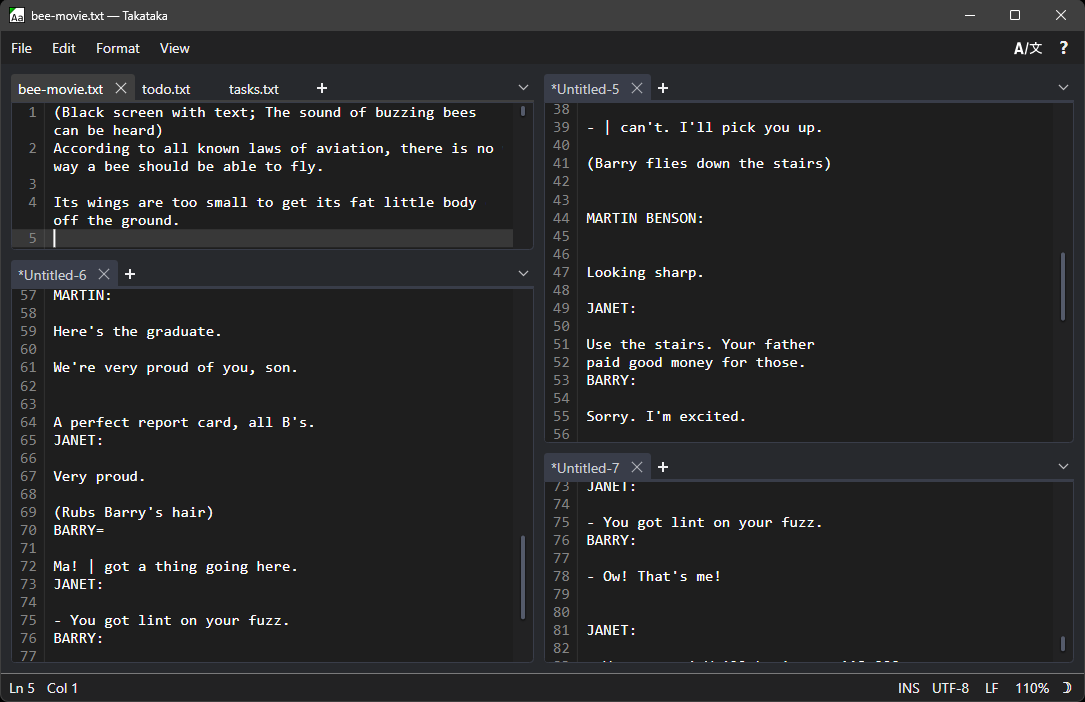Close the *Untitled-5 tab
Screen dimensions: 1085x702
[637, 89]
